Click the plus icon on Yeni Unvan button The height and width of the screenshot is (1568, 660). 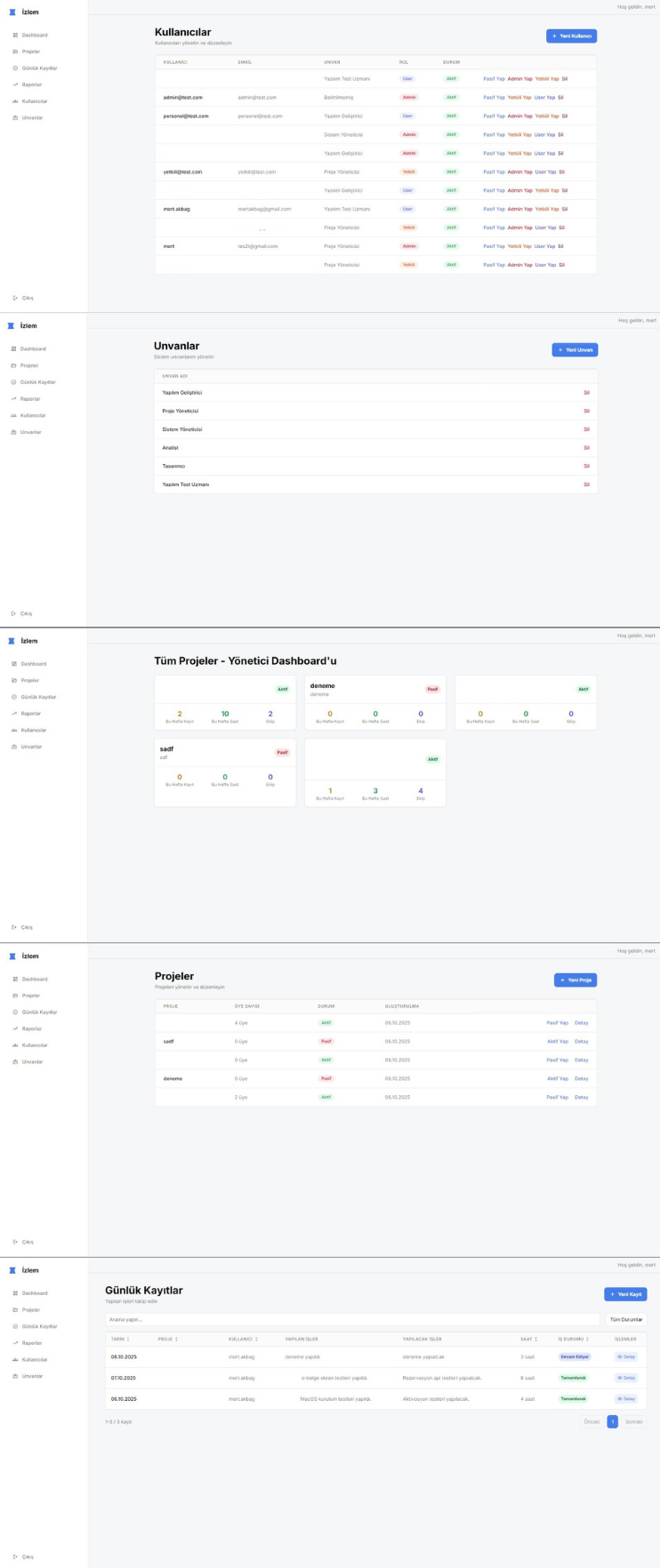560,350
